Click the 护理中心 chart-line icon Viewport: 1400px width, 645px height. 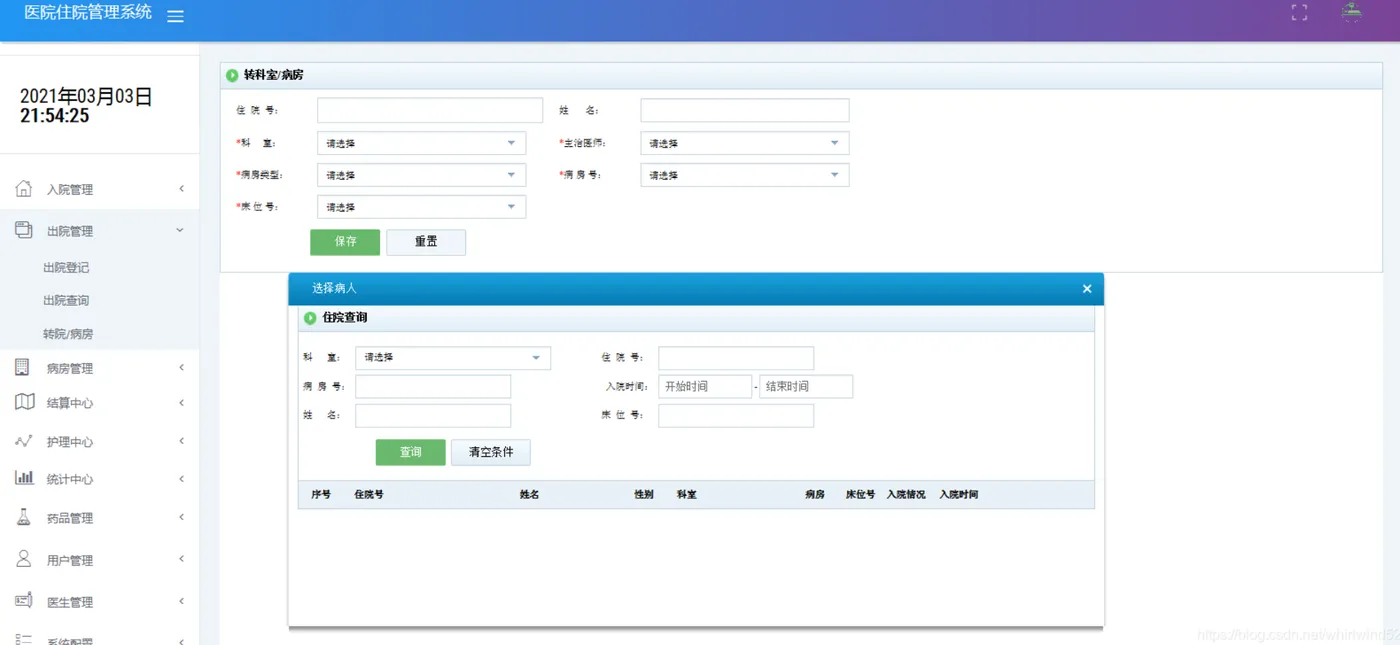click(24, 441)
